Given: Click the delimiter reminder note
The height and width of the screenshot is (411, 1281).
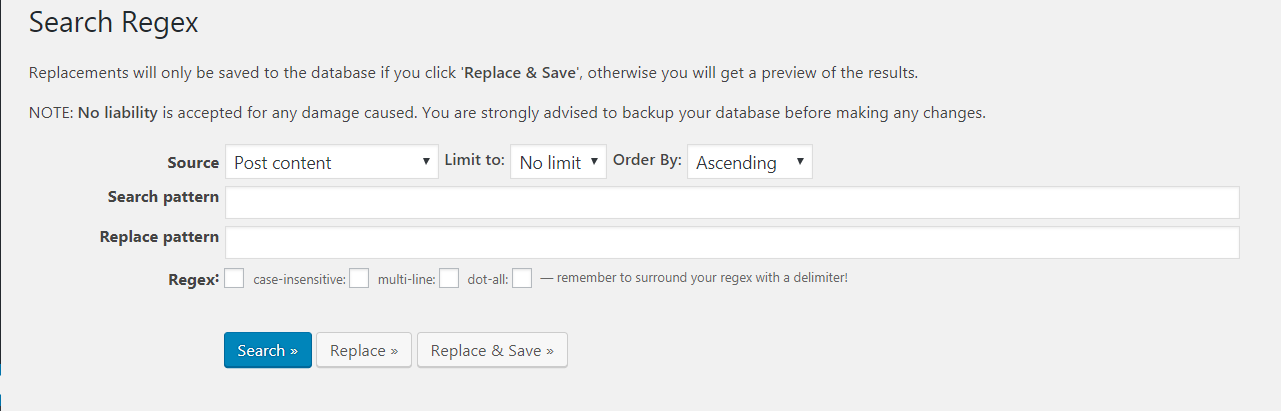Looking at the screenshot, I should [694, 277].
